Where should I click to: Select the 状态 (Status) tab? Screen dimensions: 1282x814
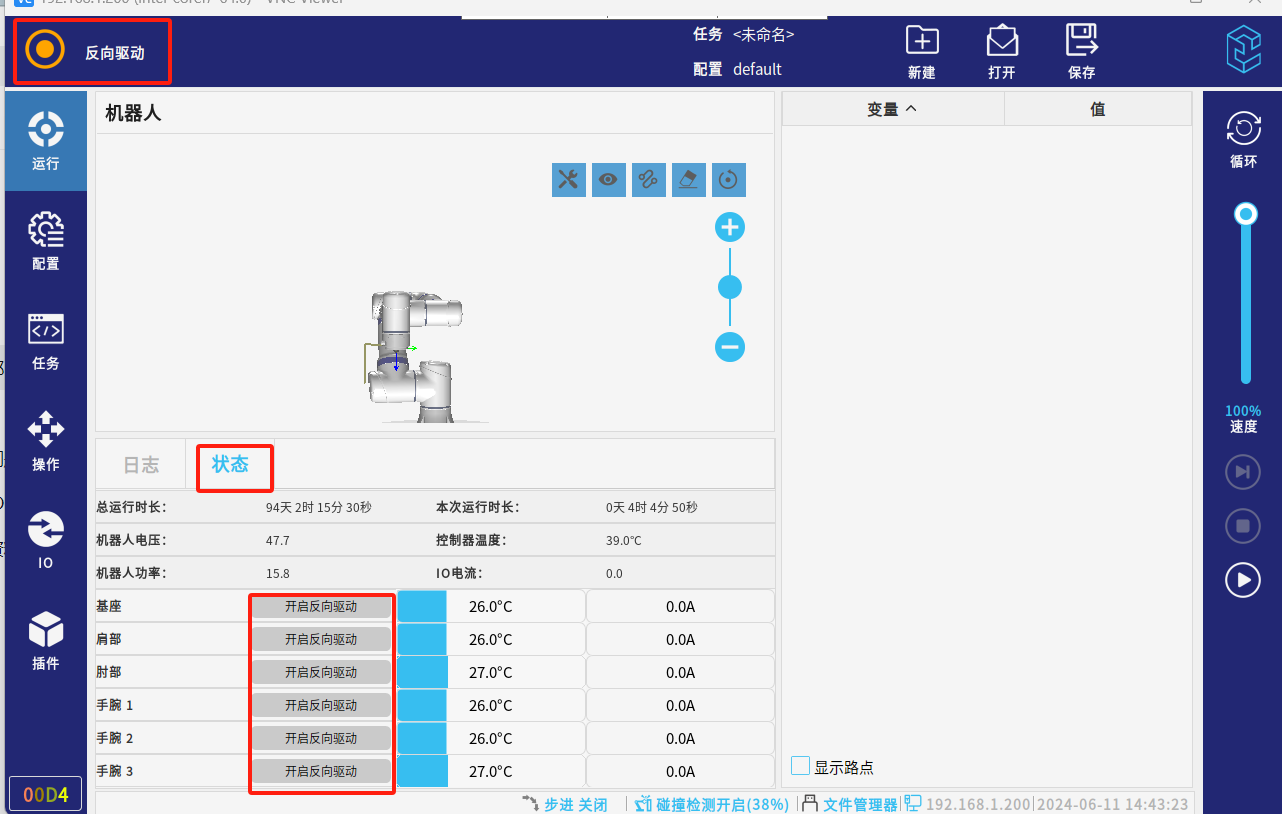(x=230, y=464)
